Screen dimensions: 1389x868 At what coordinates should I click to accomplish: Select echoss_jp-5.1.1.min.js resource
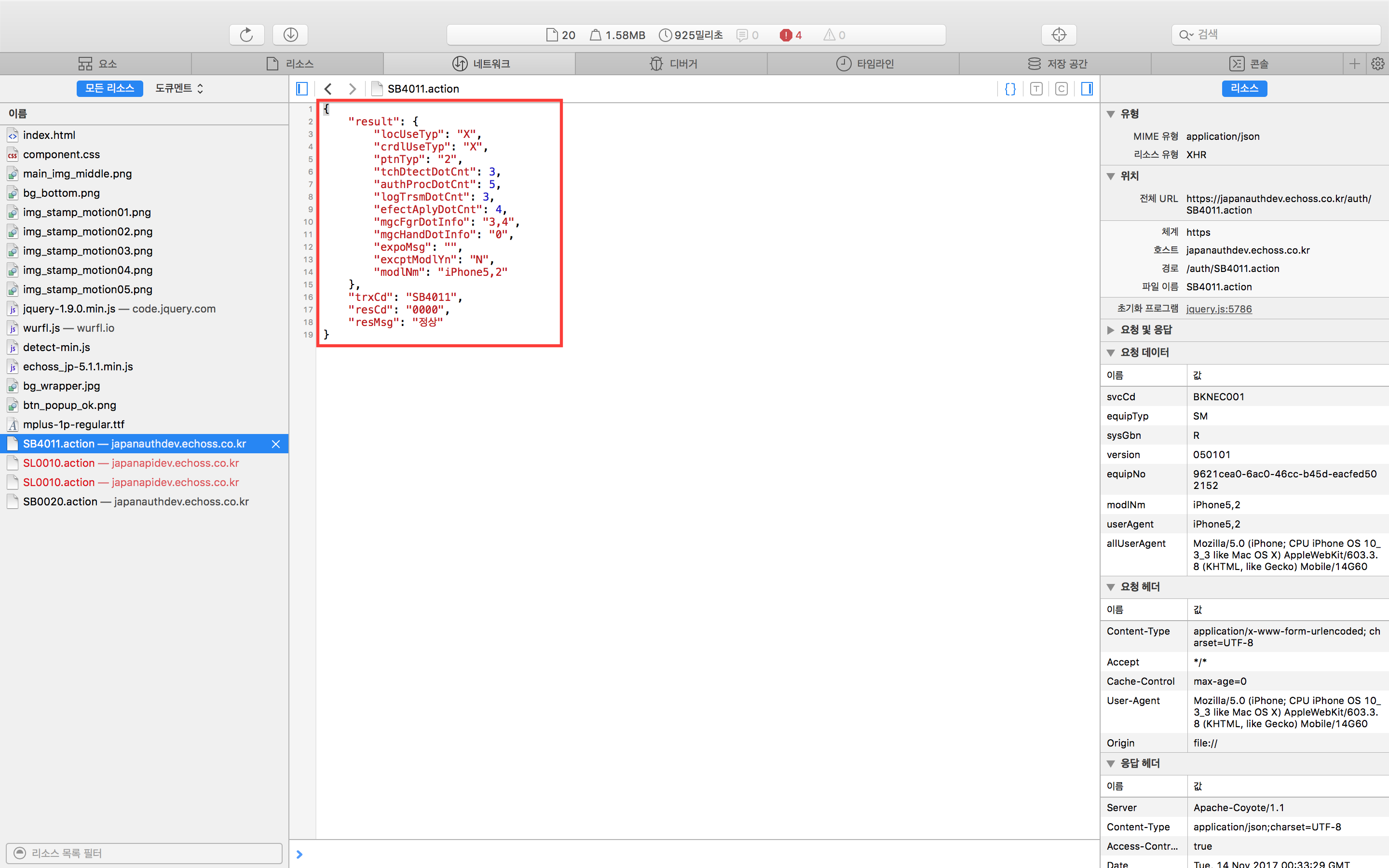coord(144,366)
